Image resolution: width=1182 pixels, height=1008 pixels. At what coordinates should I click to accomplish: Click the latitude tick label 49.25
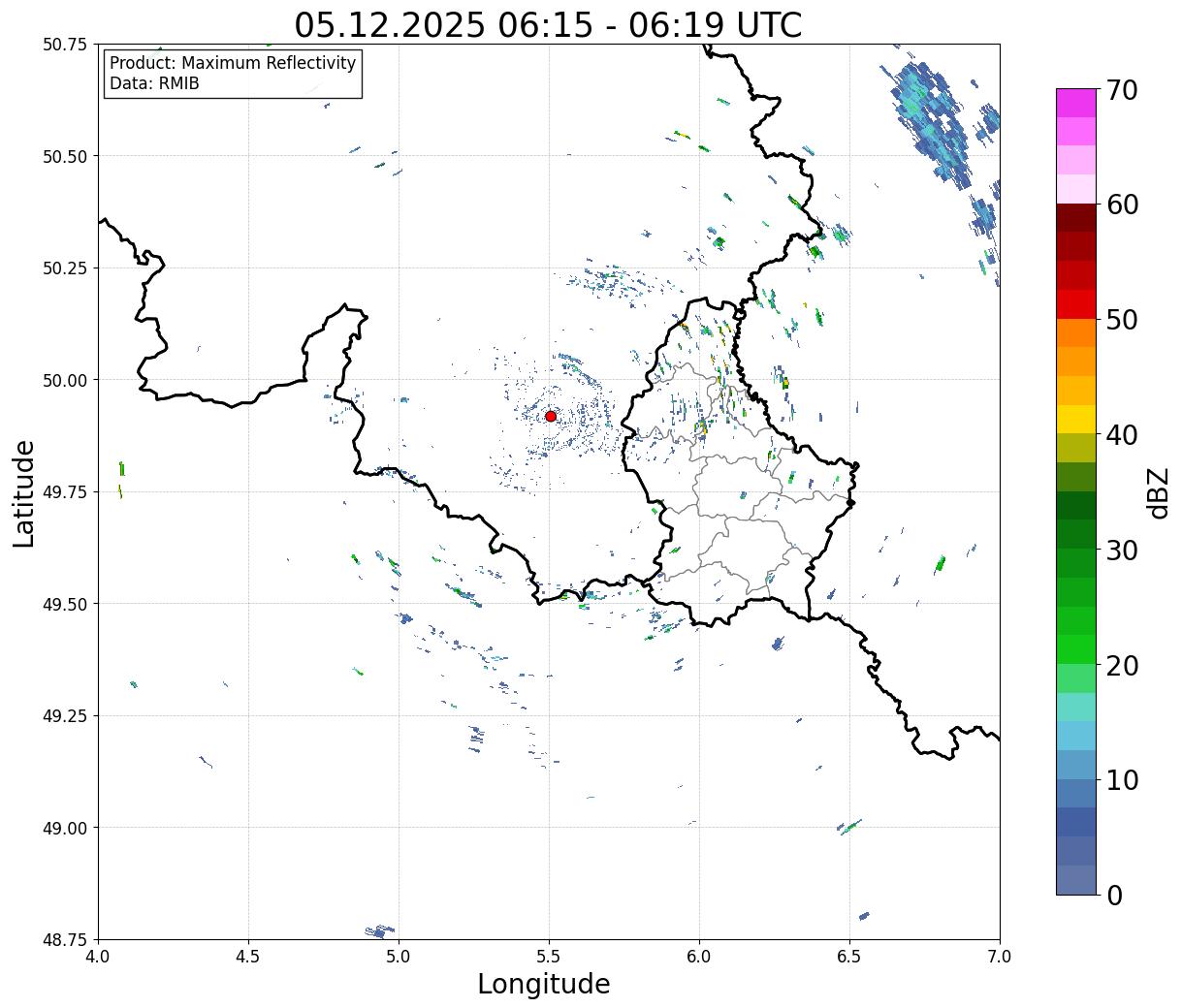[x=65, y=715]
